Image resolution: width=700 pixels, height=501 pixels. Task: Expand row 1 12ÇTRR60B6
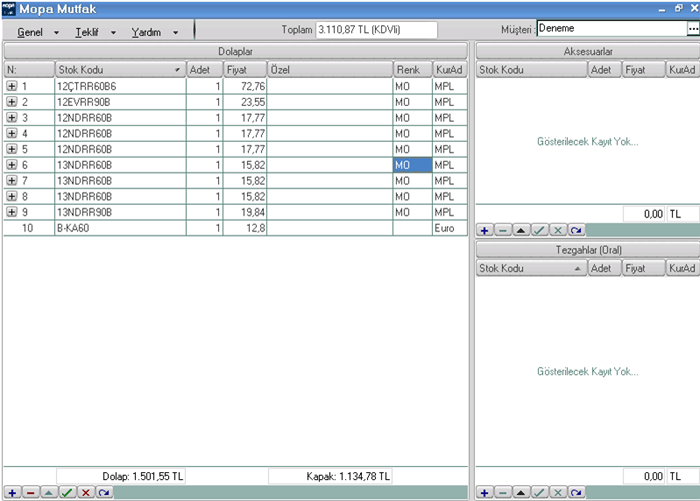[x=12, y=86]
